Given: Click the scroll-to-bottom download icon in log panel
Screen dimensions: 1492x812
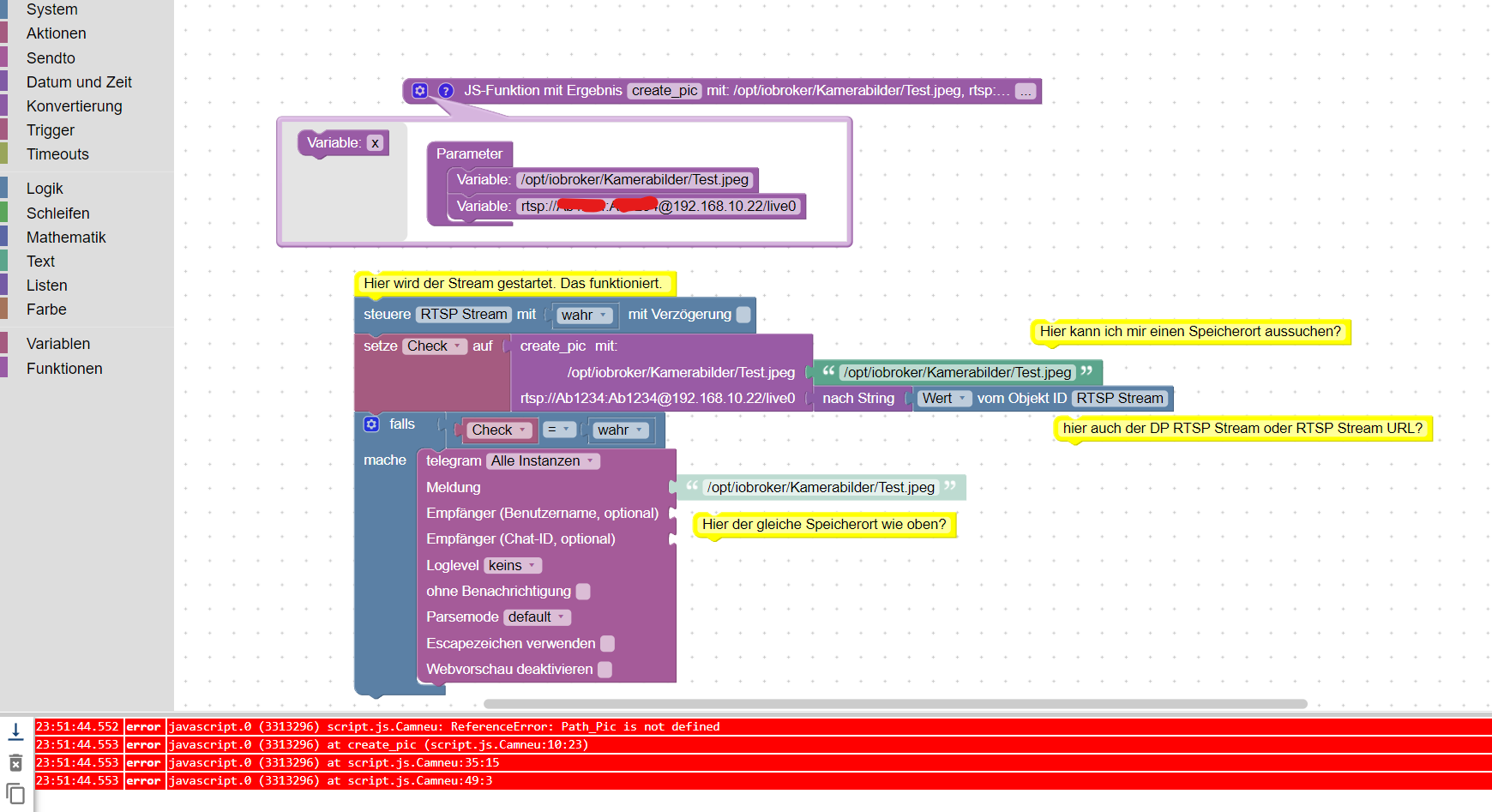Looking at the screenshot, I should click(x=15, y=731).
